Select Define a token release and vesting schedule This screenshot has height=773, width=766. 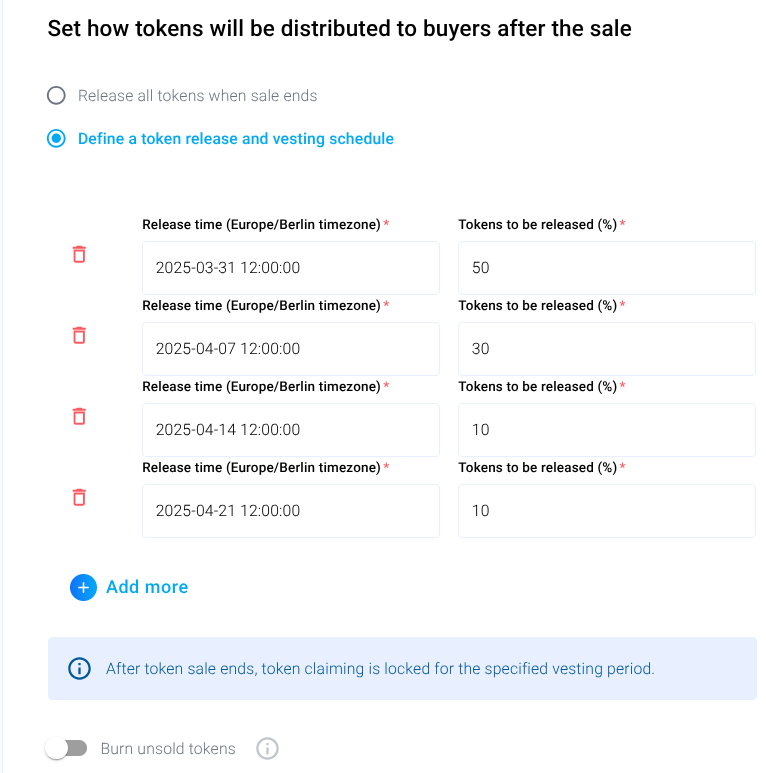pyautogui.click(x=57, y=139)
